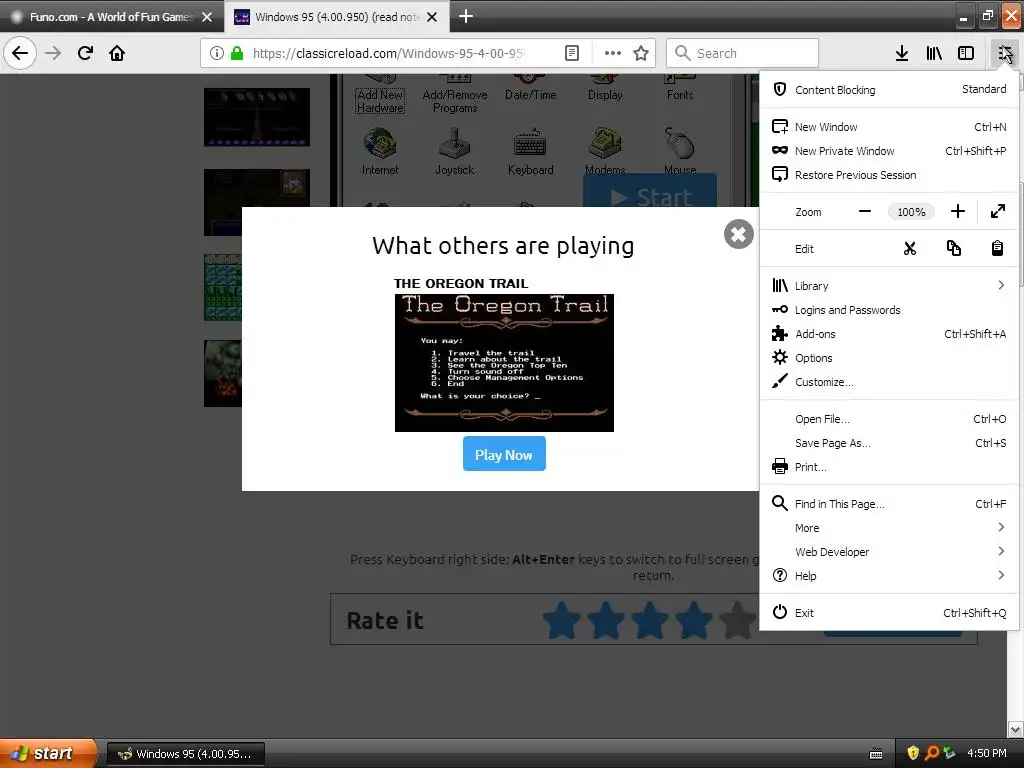The image size is (1024, 768).
Task: Zoom out with the minus button
Action: [x=865, y=212]
